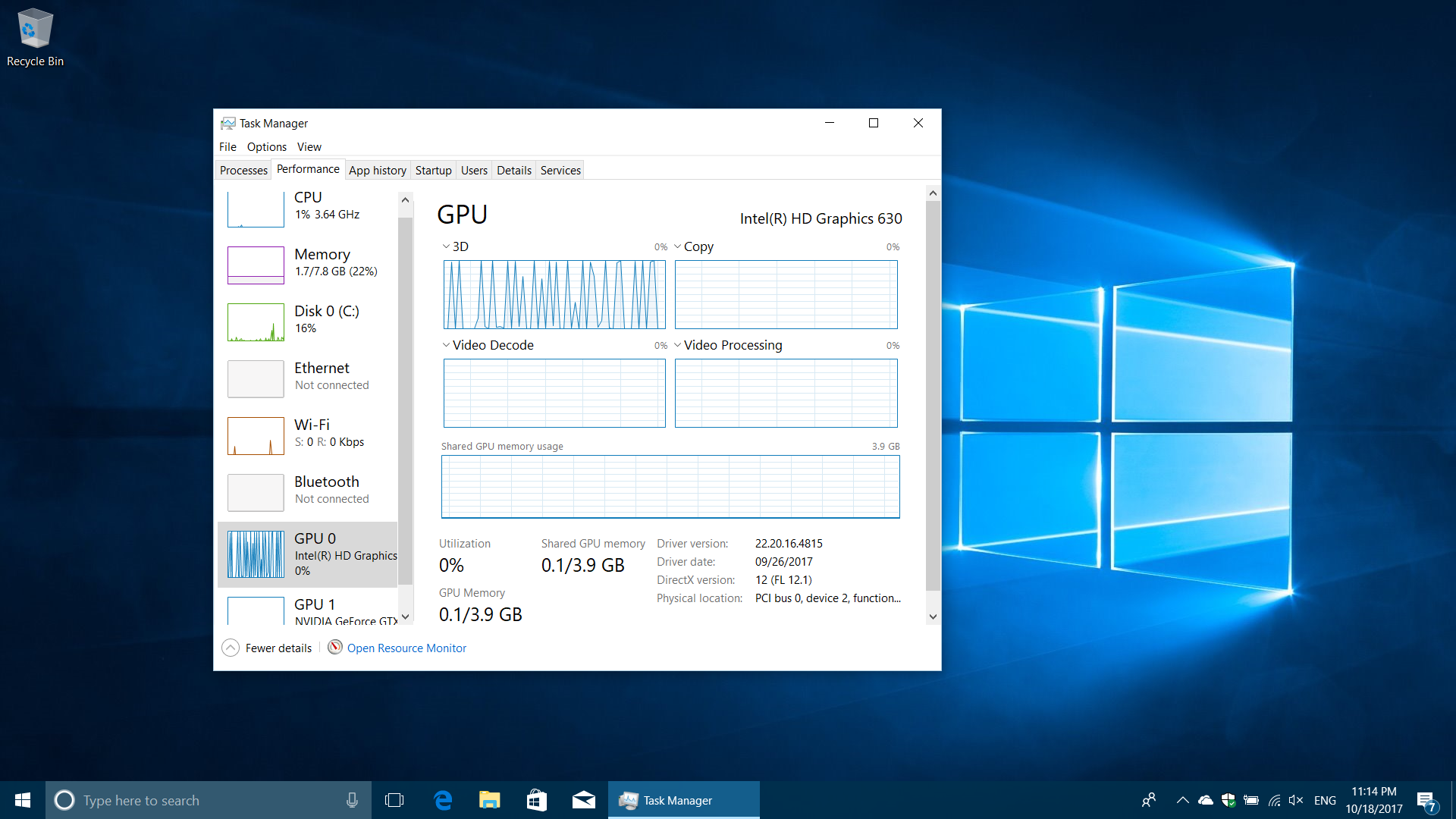Launch Microsoft Edge from taskbar
1456x819 pixels.
click(x=443, y=800)
